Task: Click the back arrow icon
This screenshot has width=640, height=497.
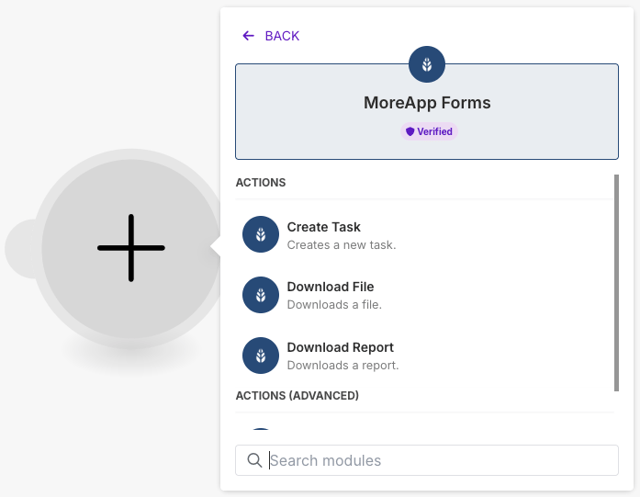Action: point(248,36)
